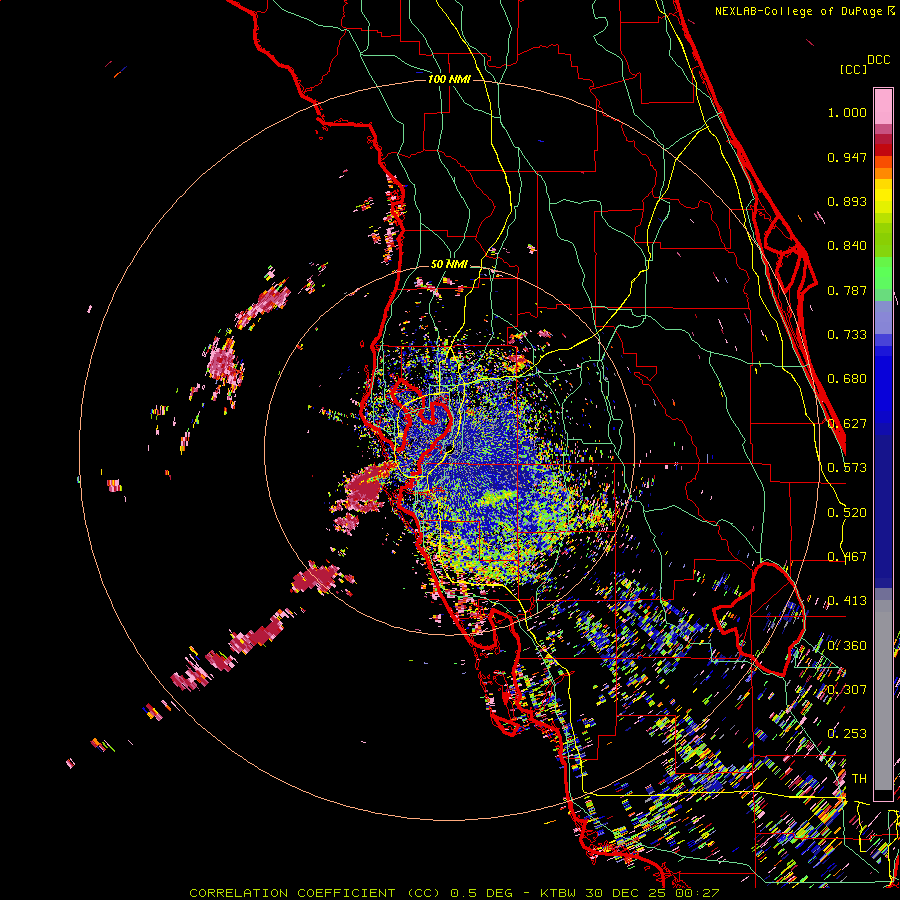
Task: Click the 0.360 legend value
Action: (x=847, y=646)
